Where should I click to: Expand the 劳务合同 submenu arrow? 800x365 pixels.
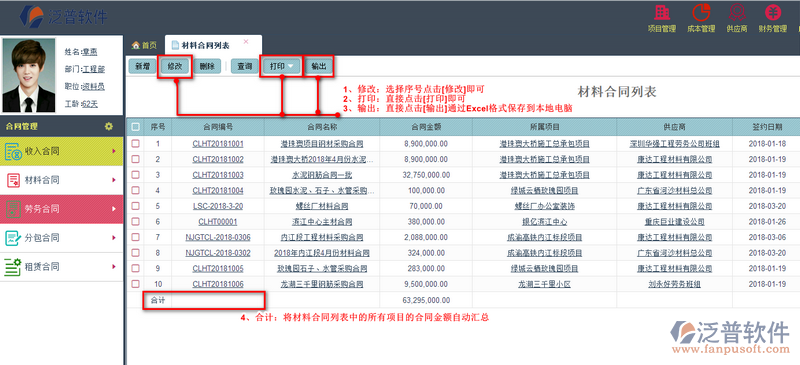click(x=114, y=209)
